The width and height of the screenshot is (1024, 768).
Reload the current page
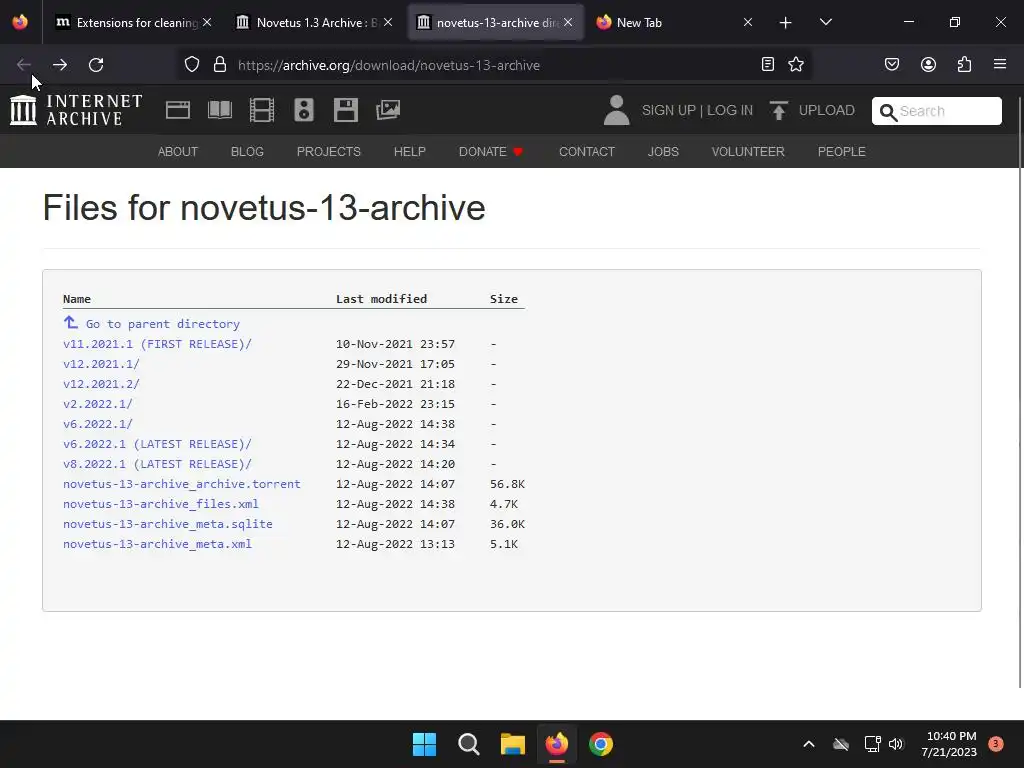(x=96, y=65)
